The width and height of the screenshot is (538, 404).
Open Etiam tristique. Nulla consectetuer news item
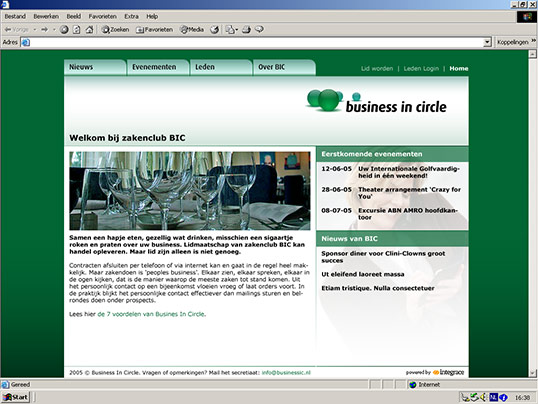click(x=378, y=288)
